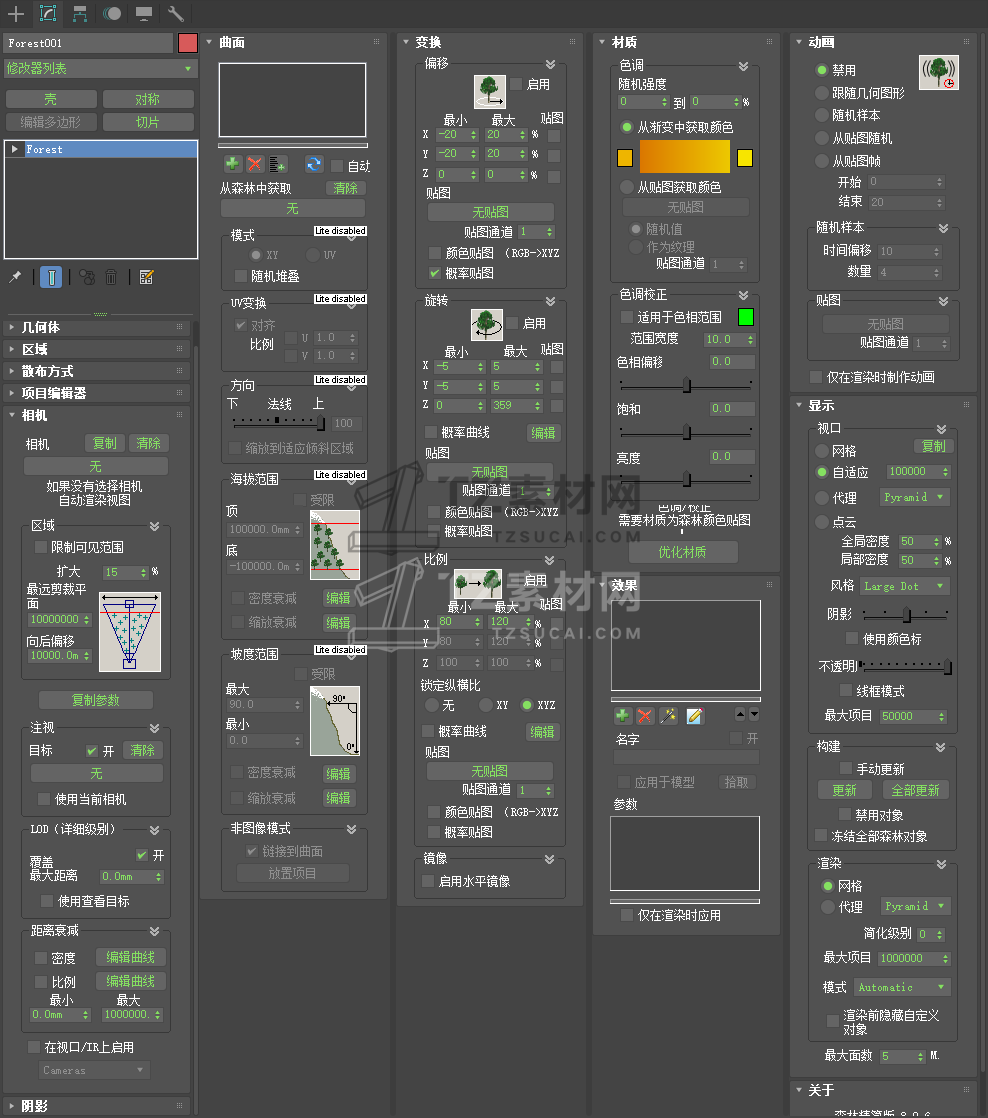
Task: Delete effect using the red X icon
Action: point(644,716)
